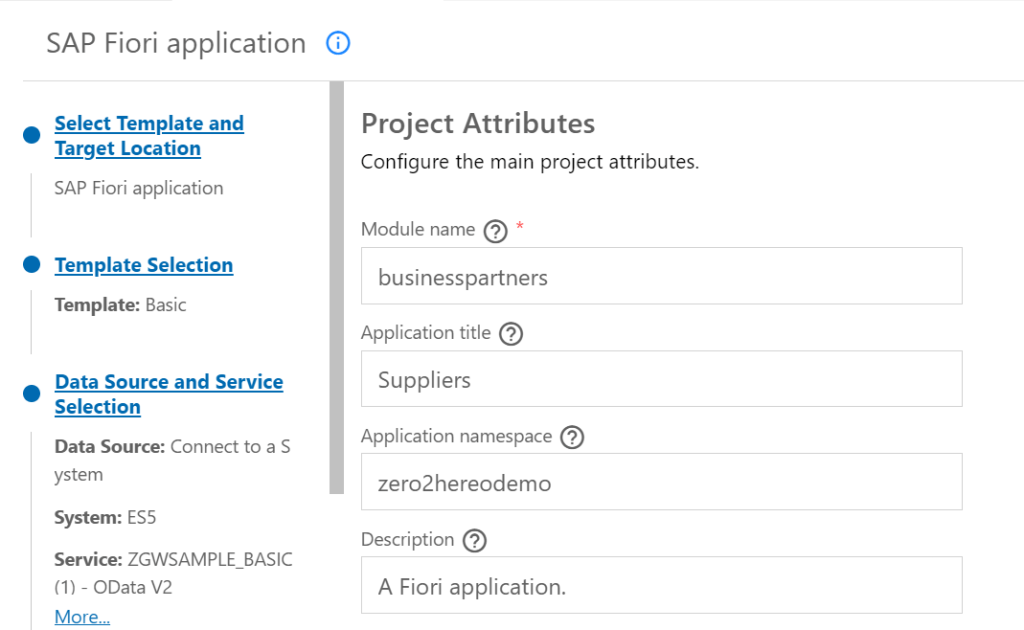Click the Template: Basic summary text

(120, 305)
